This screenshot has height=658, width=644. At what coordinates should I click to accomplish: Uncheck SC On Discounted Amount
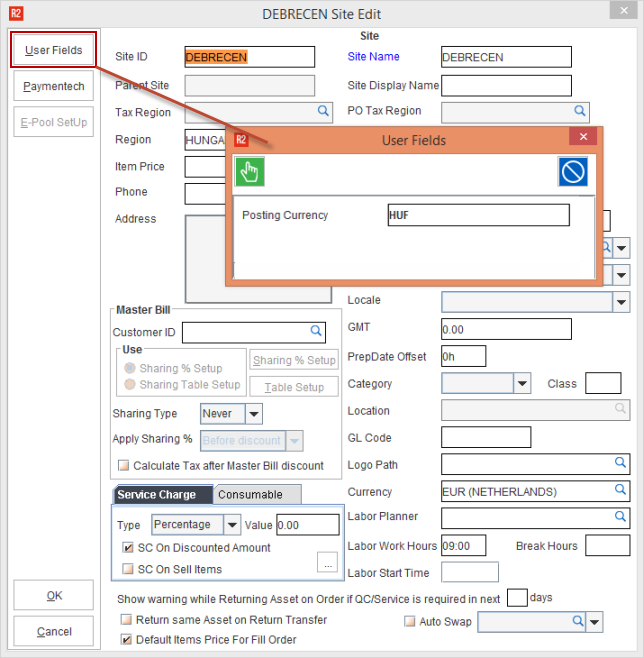point(127,548)
